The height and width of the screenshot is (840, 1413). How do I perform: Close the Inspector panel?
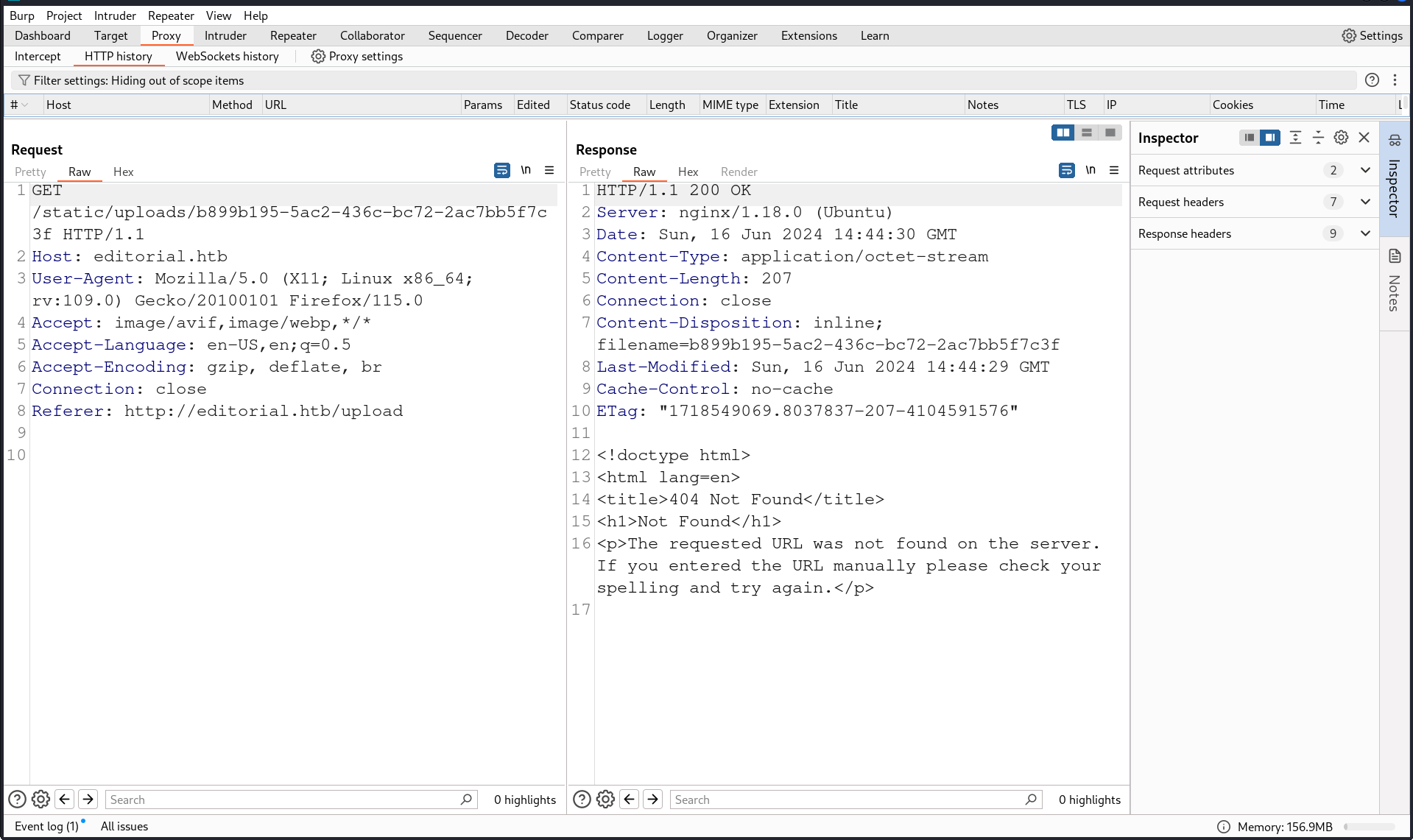coord(1364,138)
